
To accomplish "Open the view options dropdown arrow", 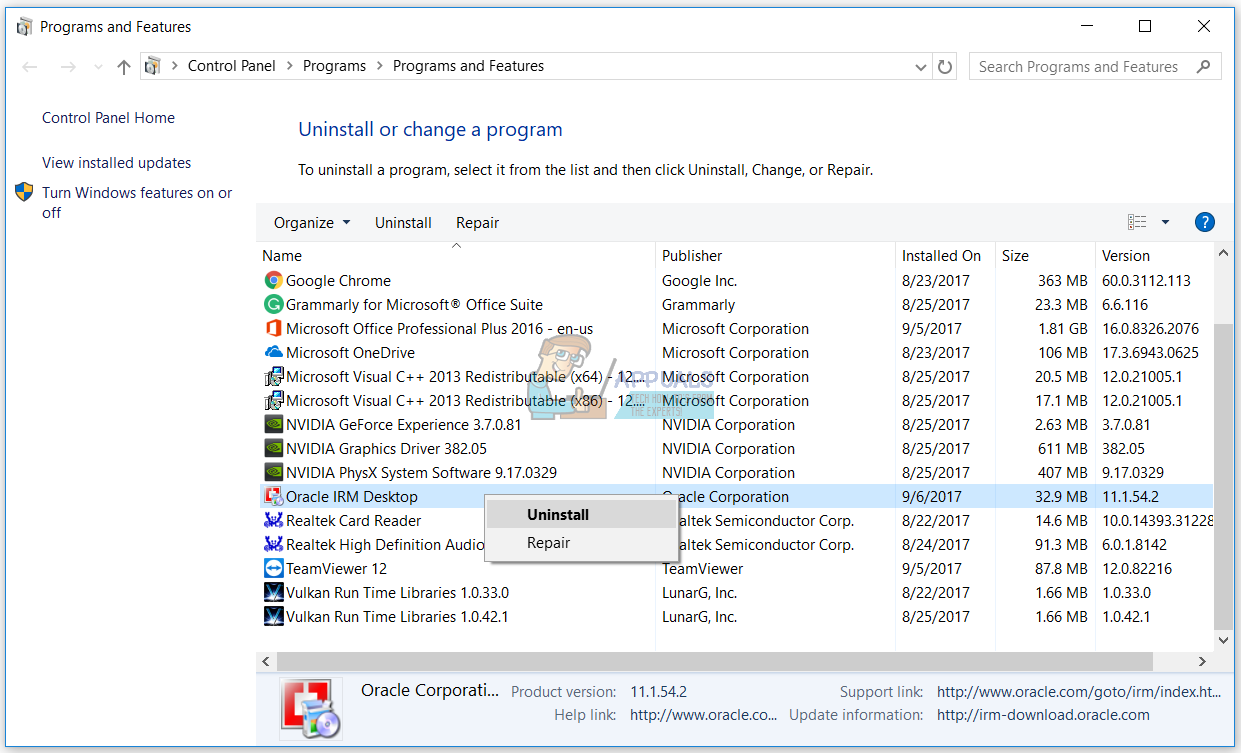I will 1165,222.
